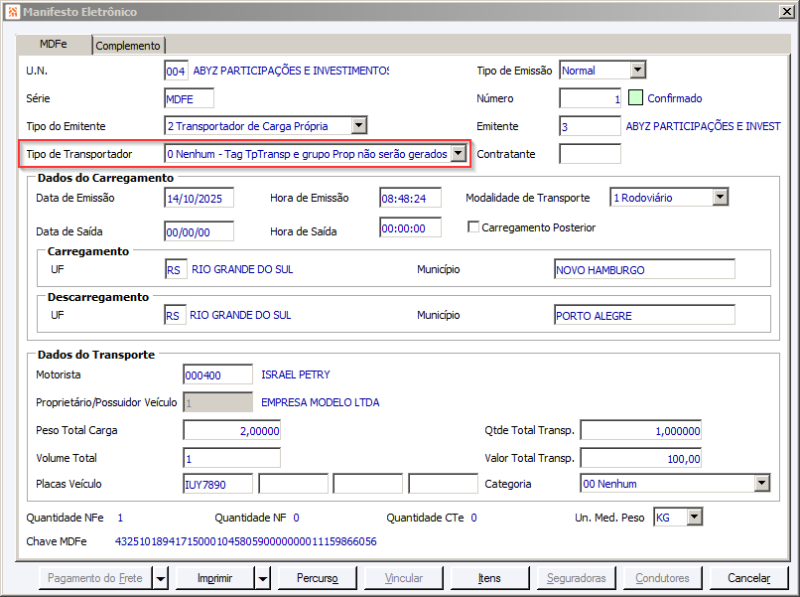Click the Manifesto Eletrônico title bar icon
The height and width of the screenshot is (597, 800).
pos(13,11)
